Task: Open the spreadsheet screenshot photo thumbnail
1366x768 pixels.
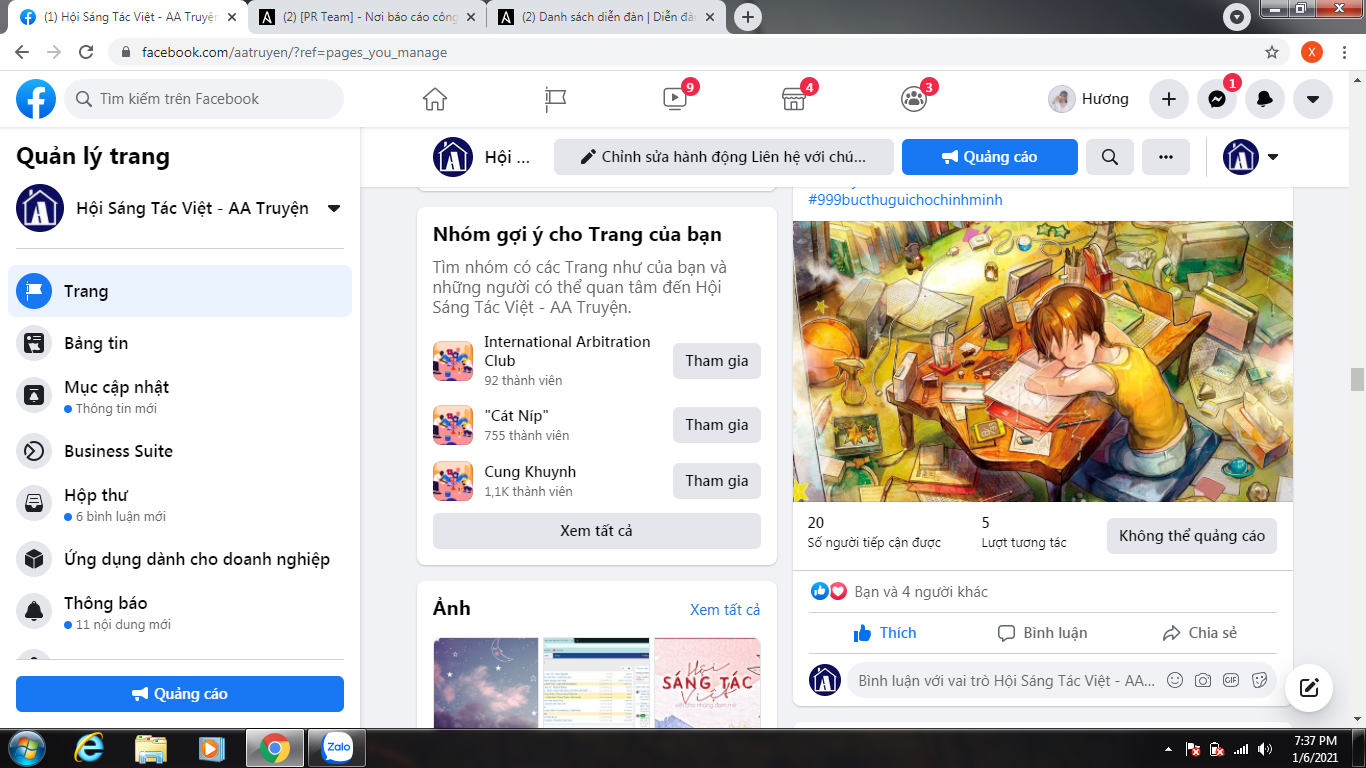Action: pyautogui.click(x=597, y=682)
